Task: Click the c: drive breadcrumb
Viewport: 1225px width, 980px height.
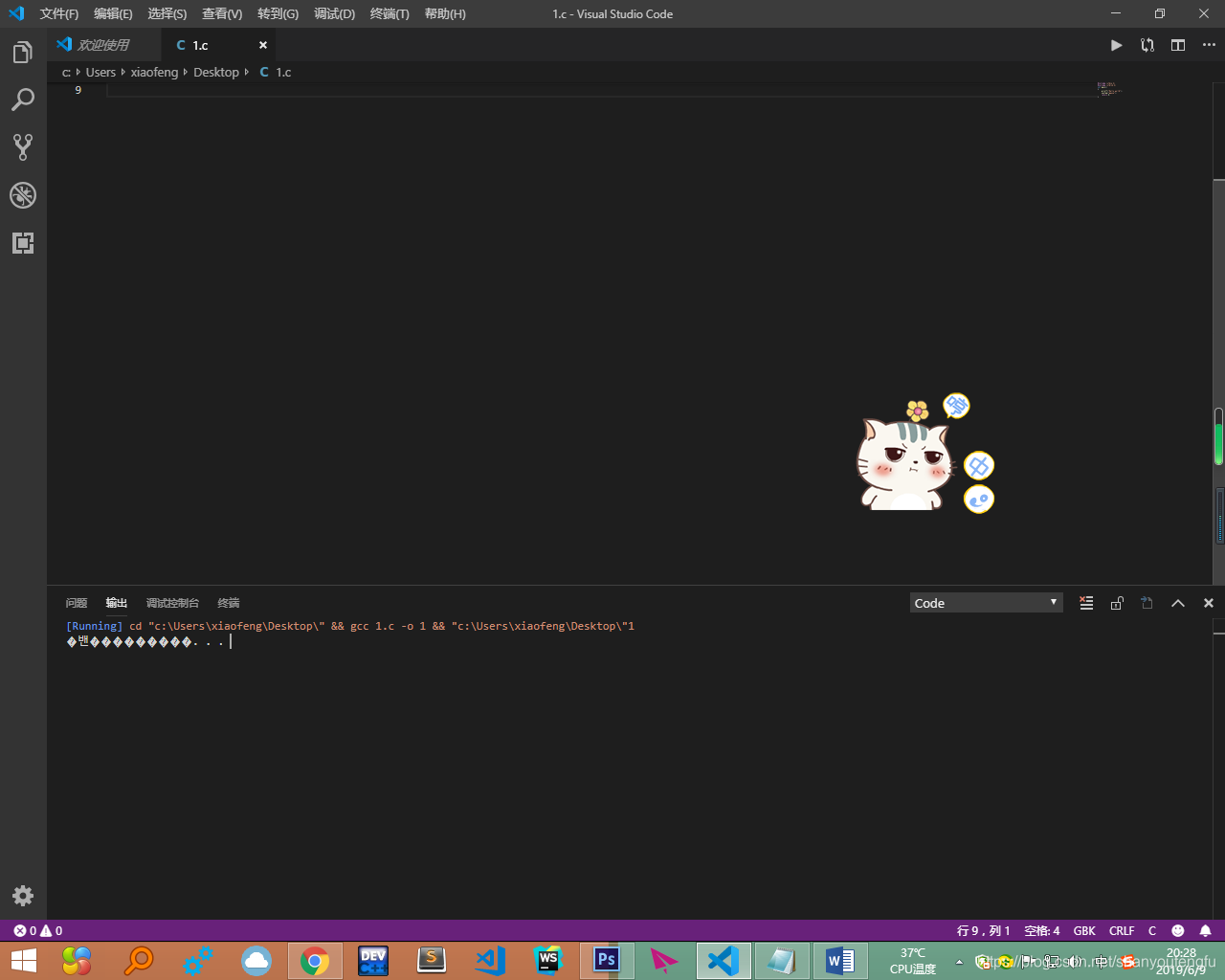Action: 66,72
